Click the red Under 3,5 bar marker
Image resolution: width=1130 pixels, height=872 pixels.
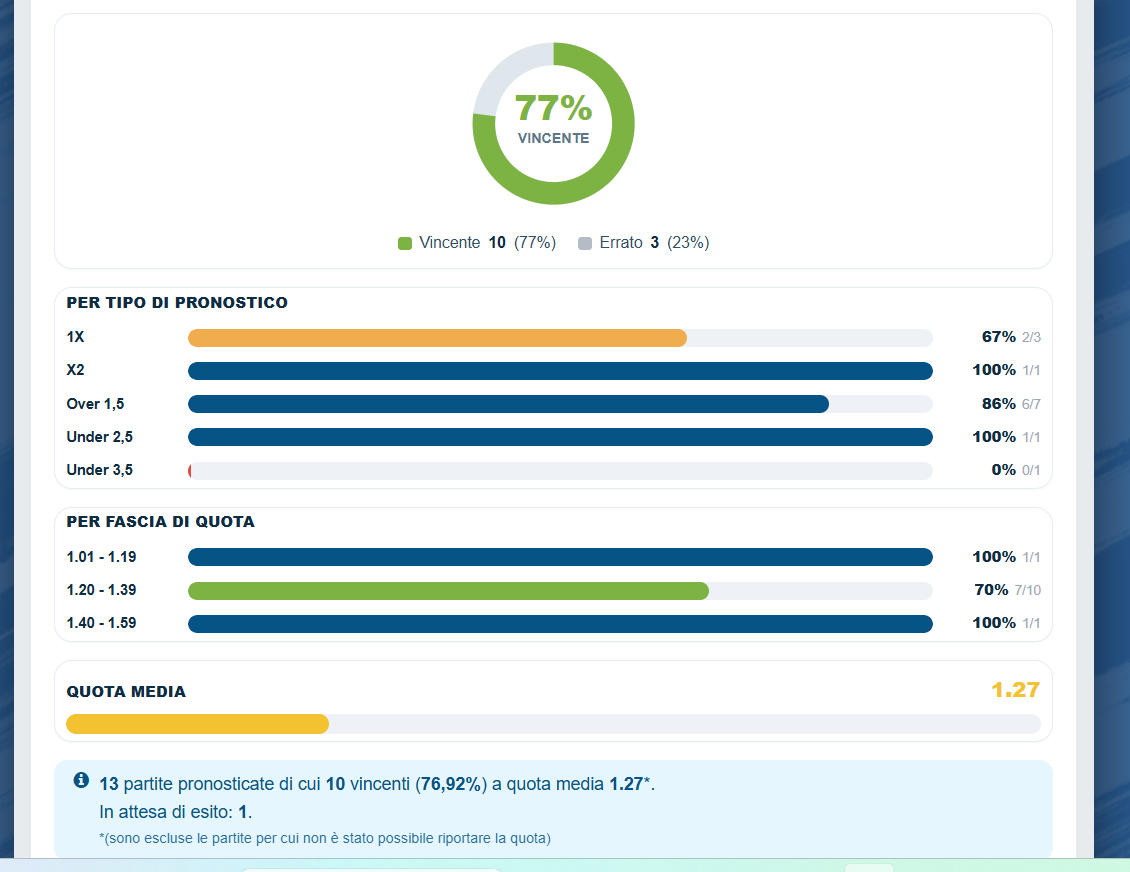(x=190, y=471)
